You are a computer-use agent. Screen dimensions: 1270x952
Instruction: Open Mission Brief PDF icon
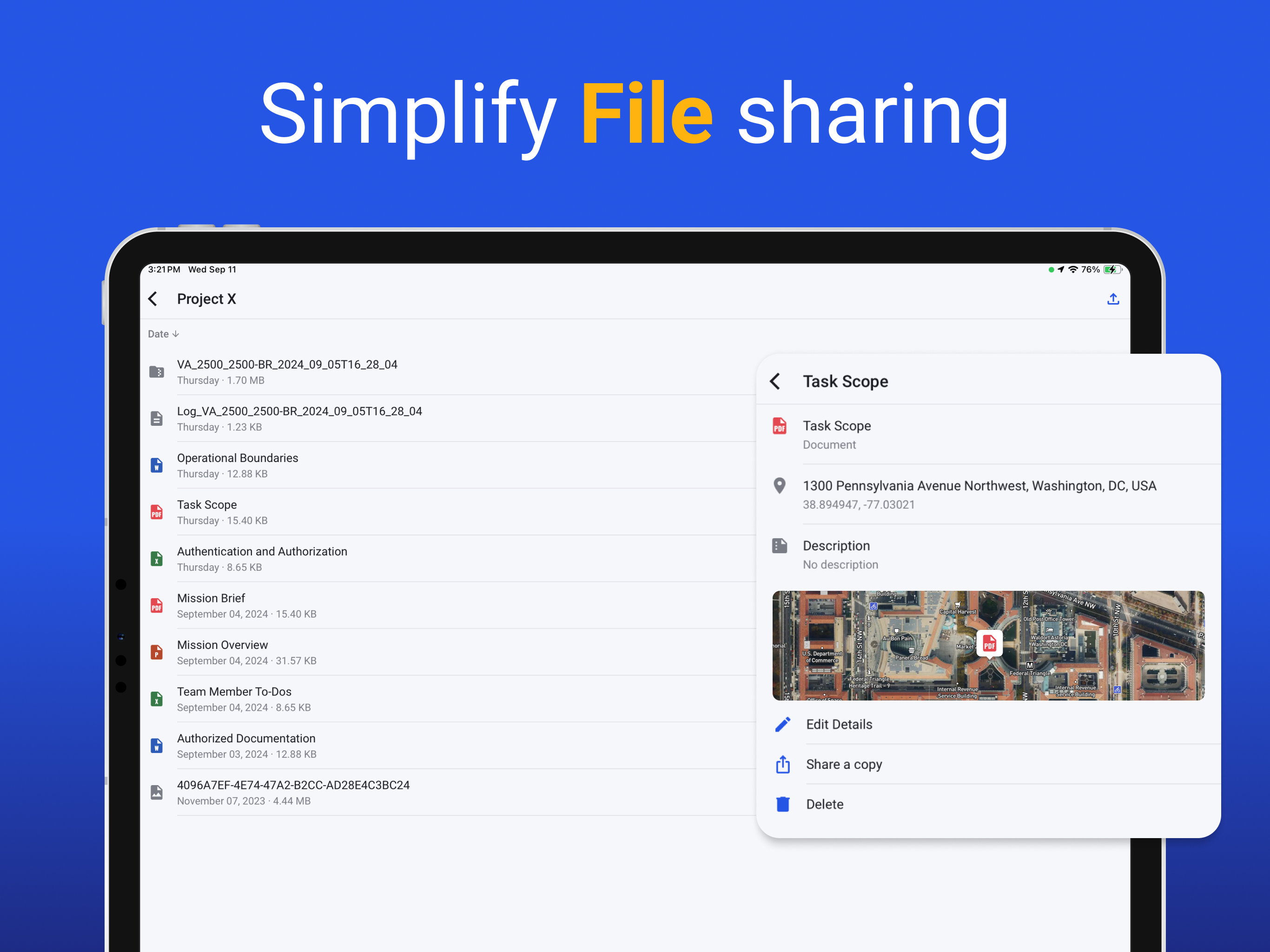coord(157,606)
